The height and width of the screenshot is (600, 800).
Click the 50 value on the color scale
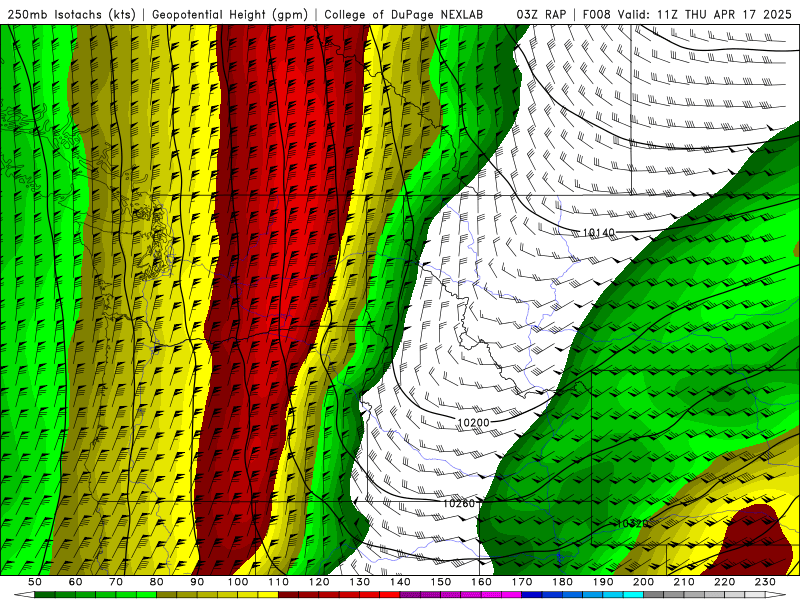coord(35,582)
